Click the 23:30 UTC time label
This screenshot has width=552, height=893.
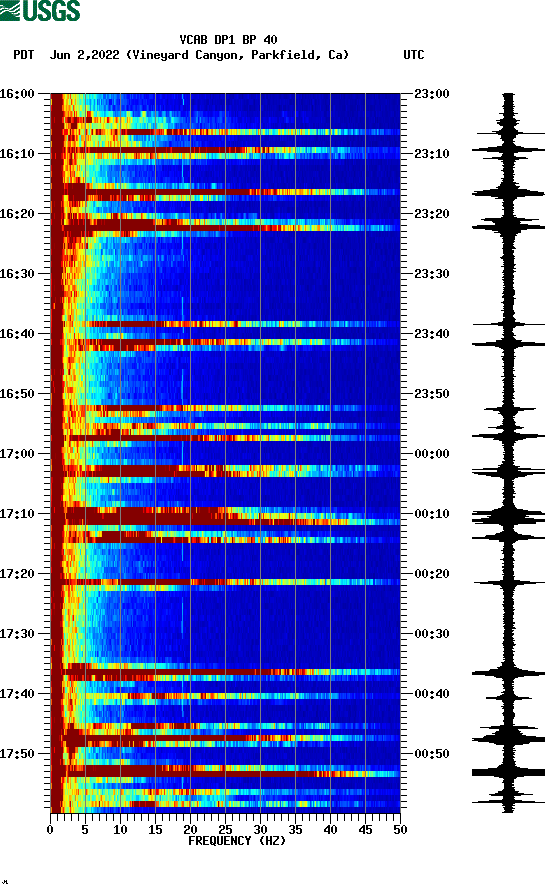pos(432,273)
